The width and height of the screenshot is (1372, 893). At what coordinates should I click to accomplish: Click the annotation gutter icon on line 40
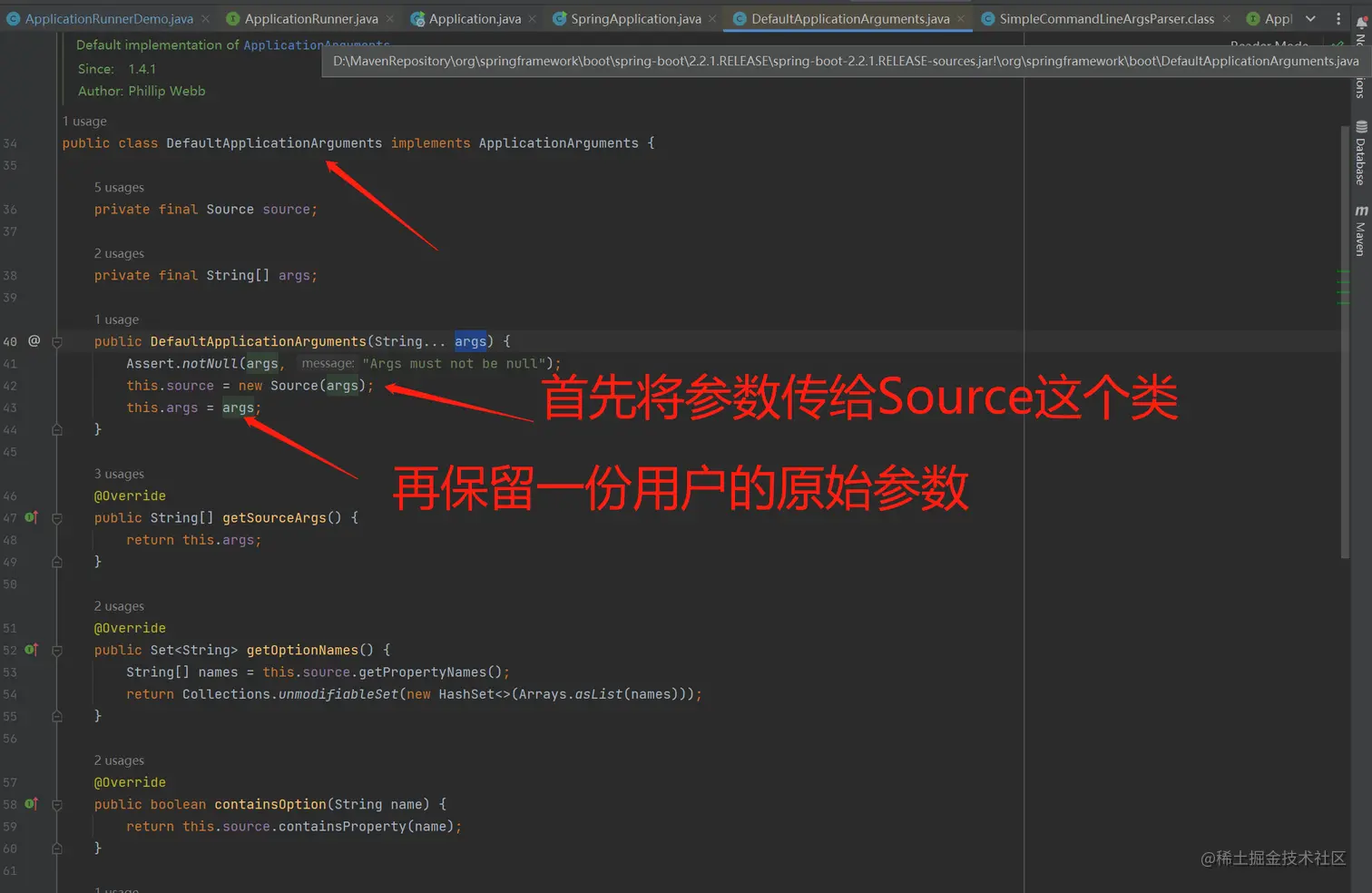click(34, 340)
